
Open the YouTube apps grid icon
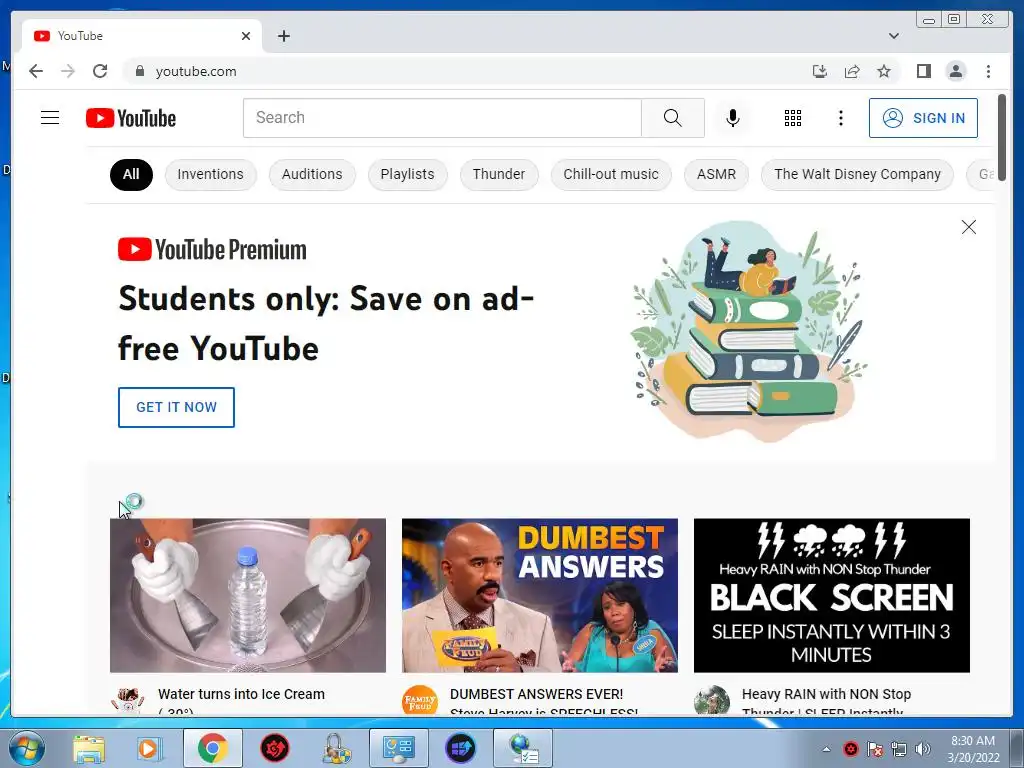[793, 118]
